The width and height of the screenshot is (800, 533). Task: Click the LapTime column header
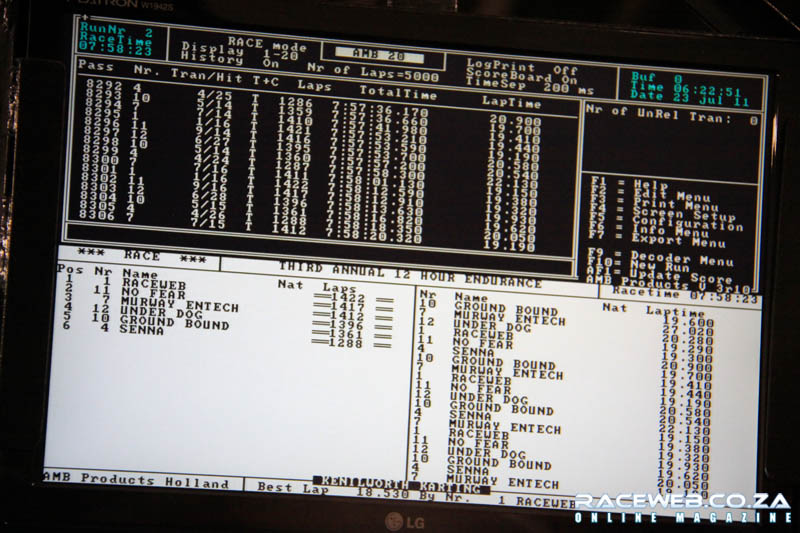click(512, 103)
